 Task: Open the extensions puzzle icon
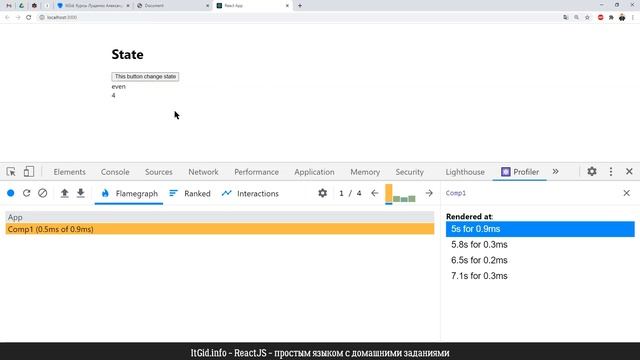click(611, 18)
